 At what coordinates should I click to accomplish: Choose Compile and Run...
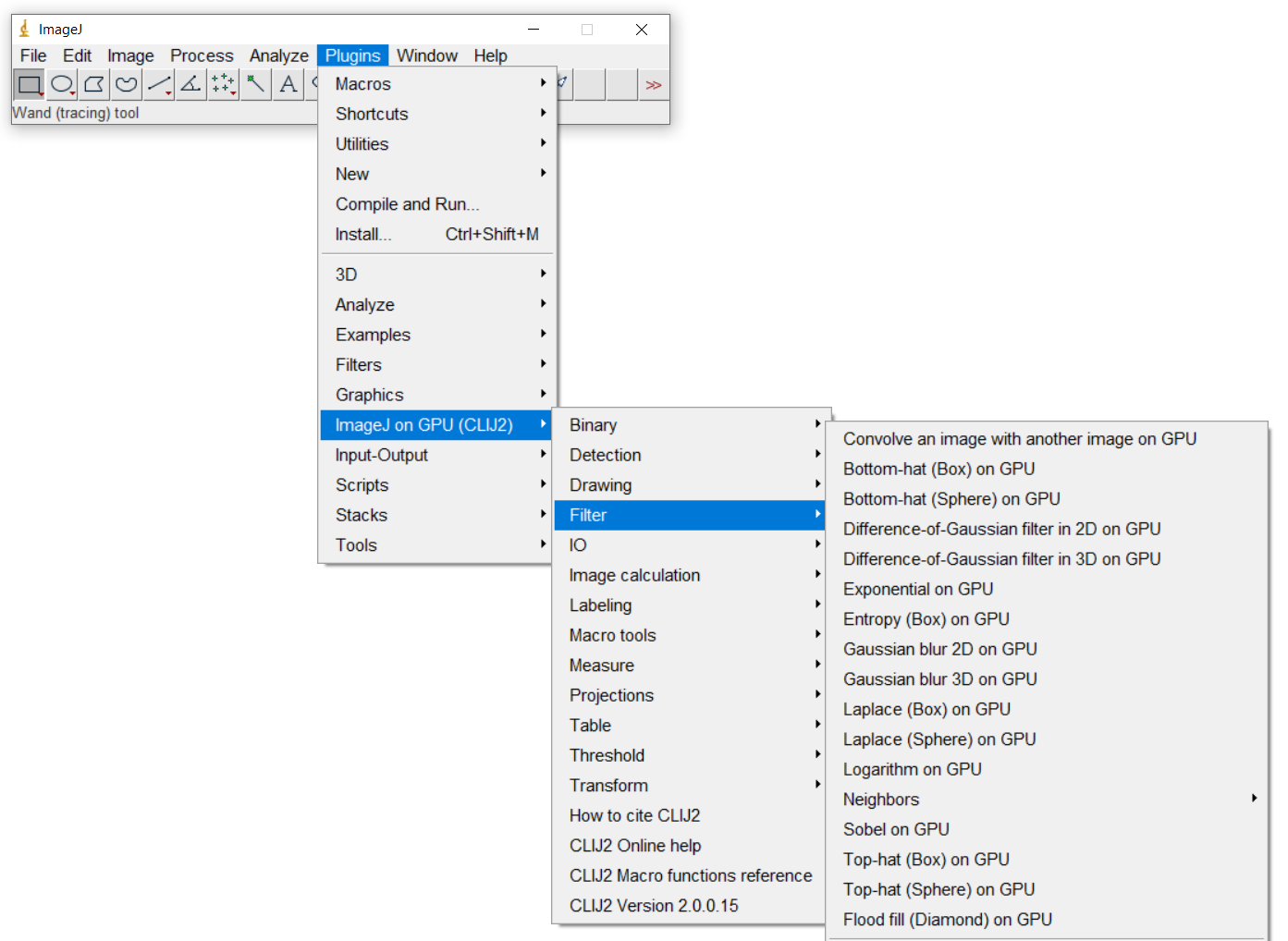coord(437,204)
